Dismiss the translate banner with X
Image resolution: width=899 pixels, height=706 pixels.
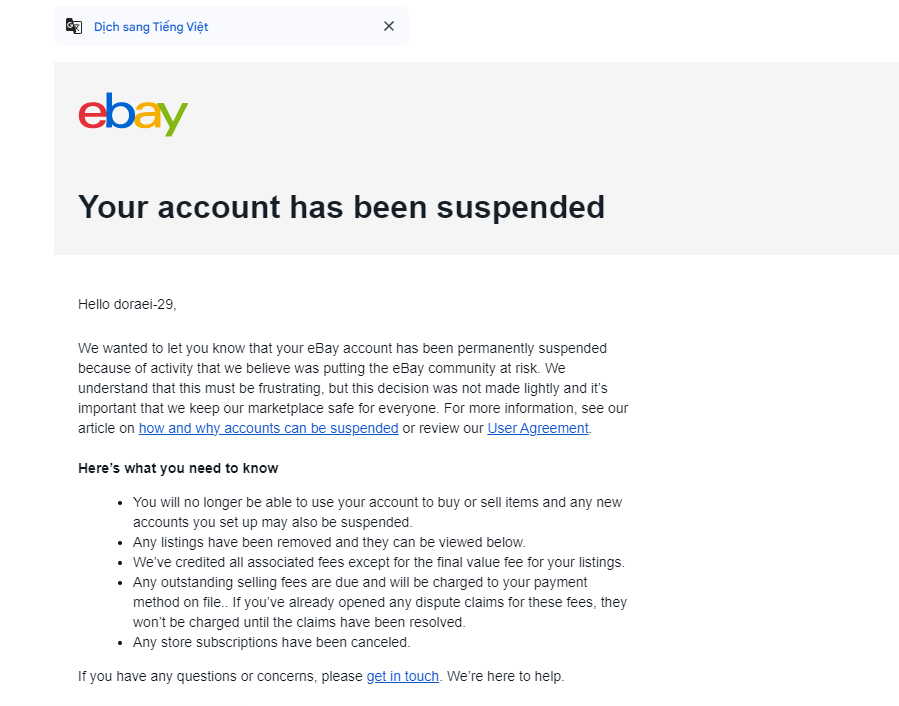(x=389, y=26)
